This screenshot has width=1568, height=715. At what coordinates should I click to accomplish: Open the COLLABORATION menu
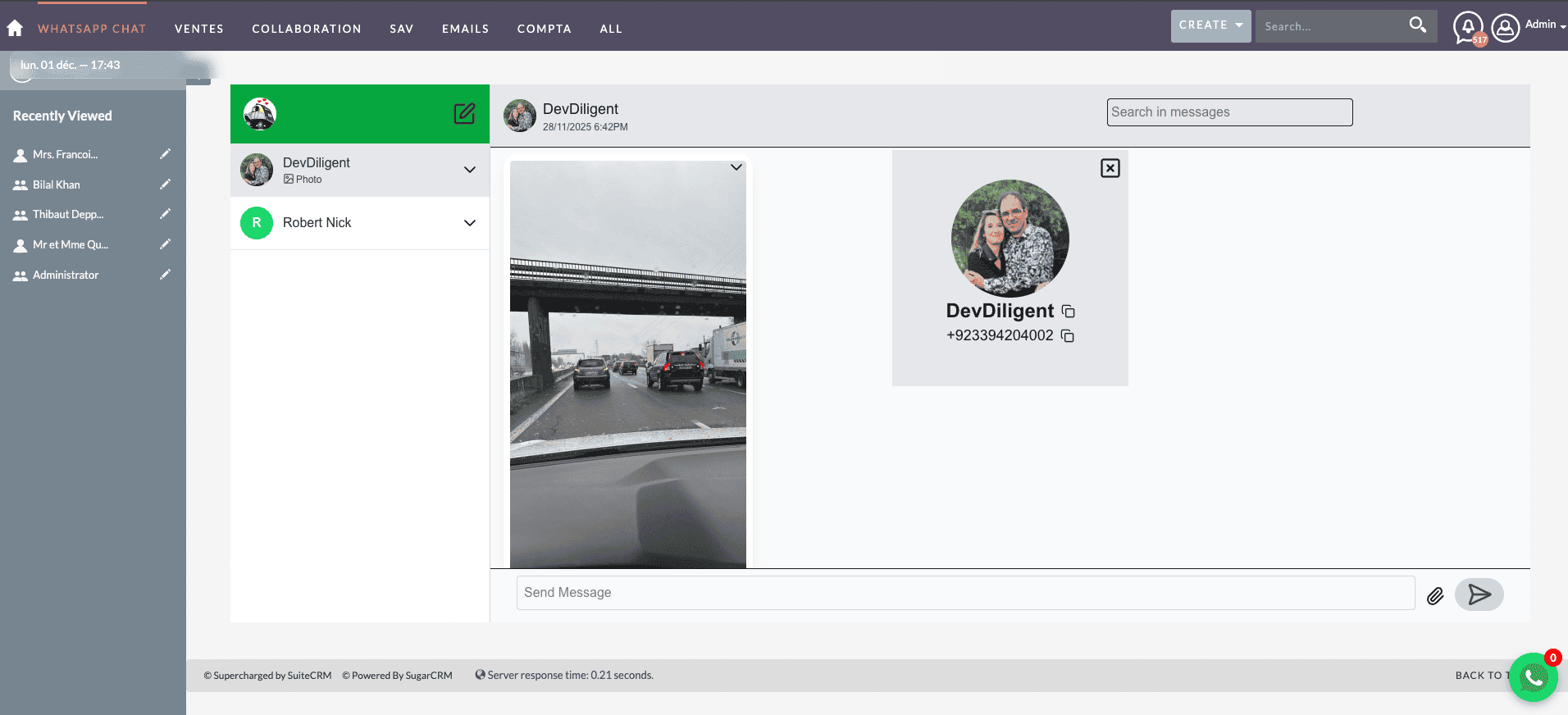click(x=306, y=29)
